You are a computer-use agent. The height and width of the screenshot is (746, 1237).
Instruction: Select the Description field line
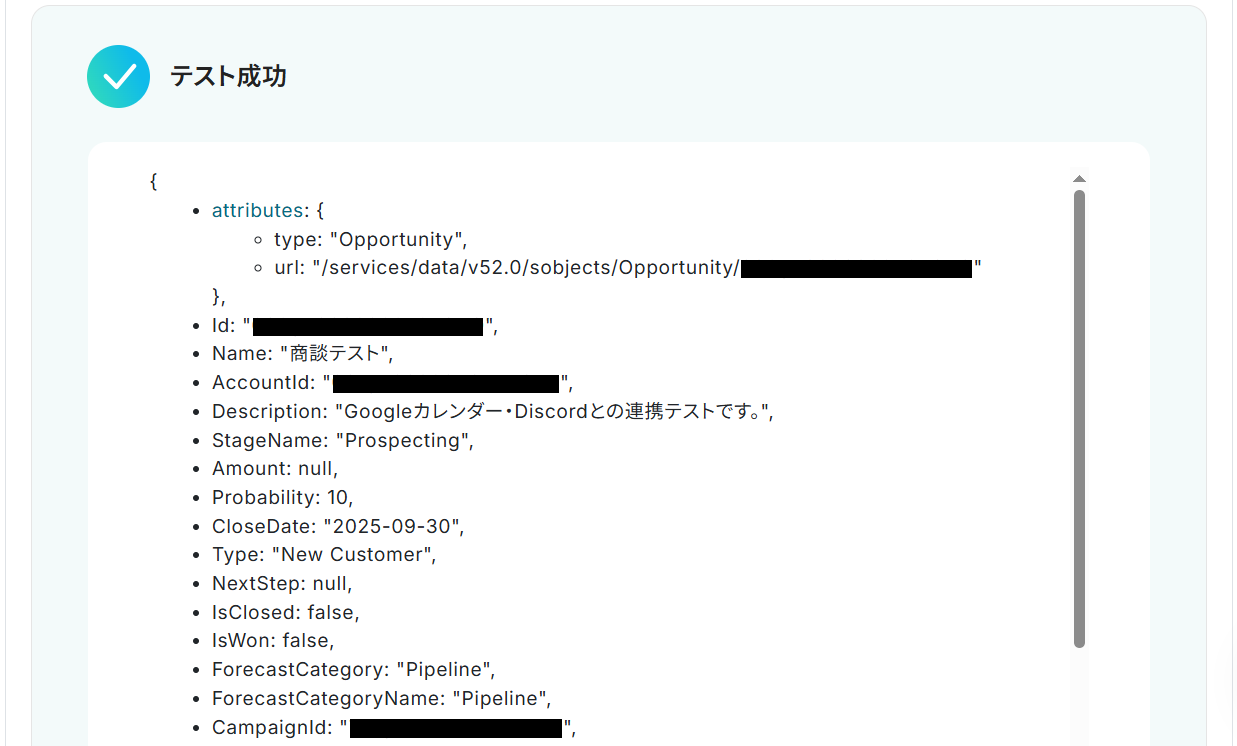(492, 412)
